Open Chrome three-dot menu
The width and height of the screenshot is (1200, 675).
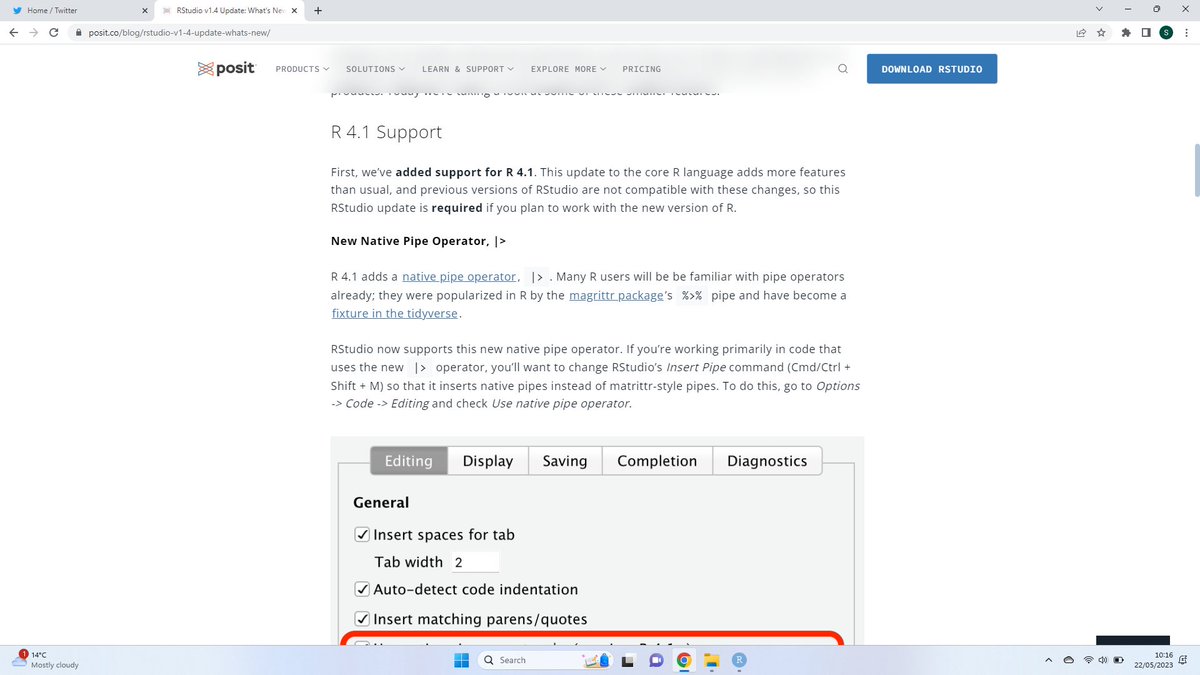(1186, 32)
